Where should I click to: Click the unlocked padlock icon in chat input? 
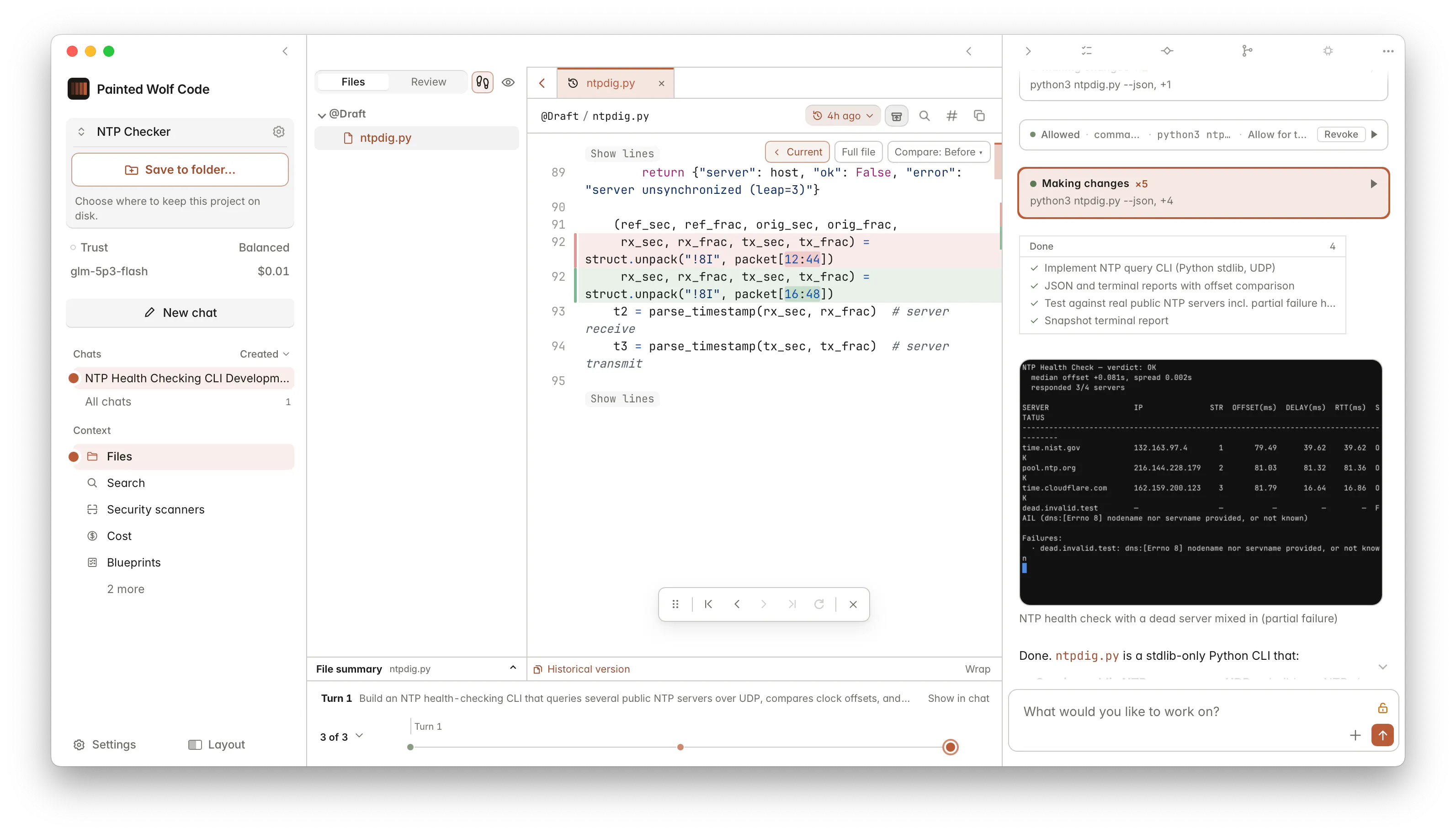[x=1382, y=709]
